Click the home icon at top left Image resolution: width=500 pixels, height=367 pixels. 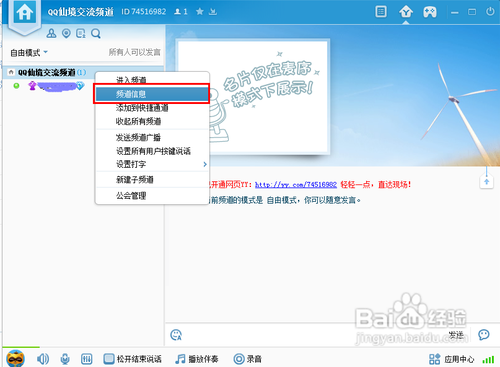coord(24,13)
